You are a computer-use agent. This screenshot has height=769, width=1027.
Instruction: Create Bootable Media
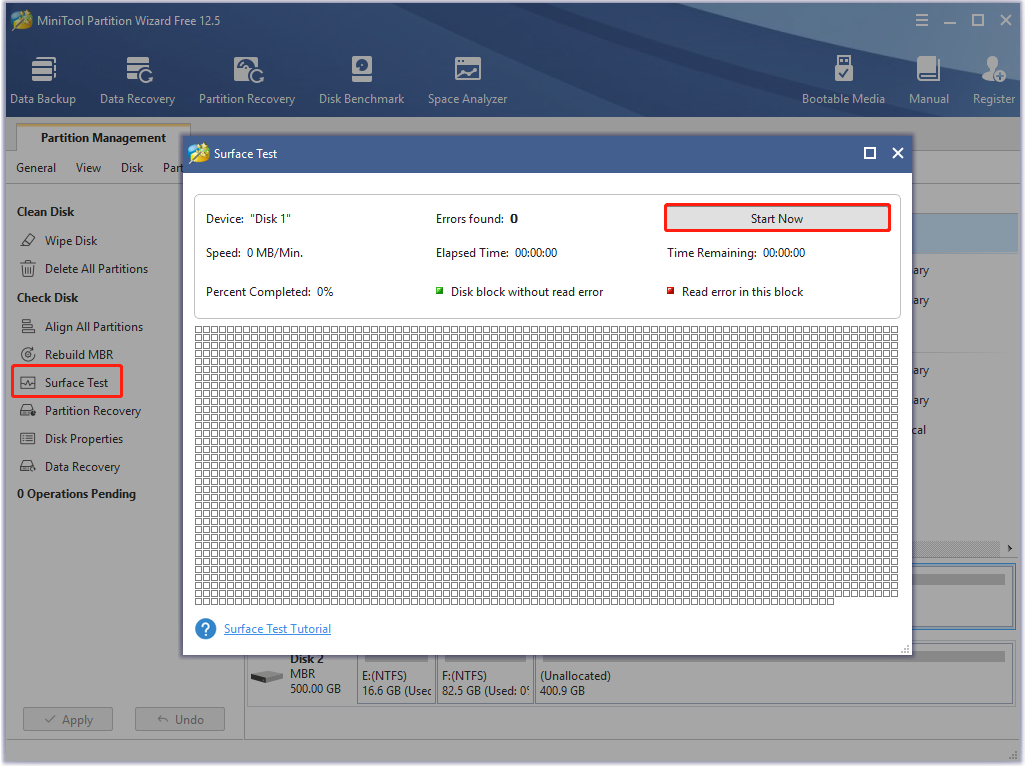click(x=843, y=80)
